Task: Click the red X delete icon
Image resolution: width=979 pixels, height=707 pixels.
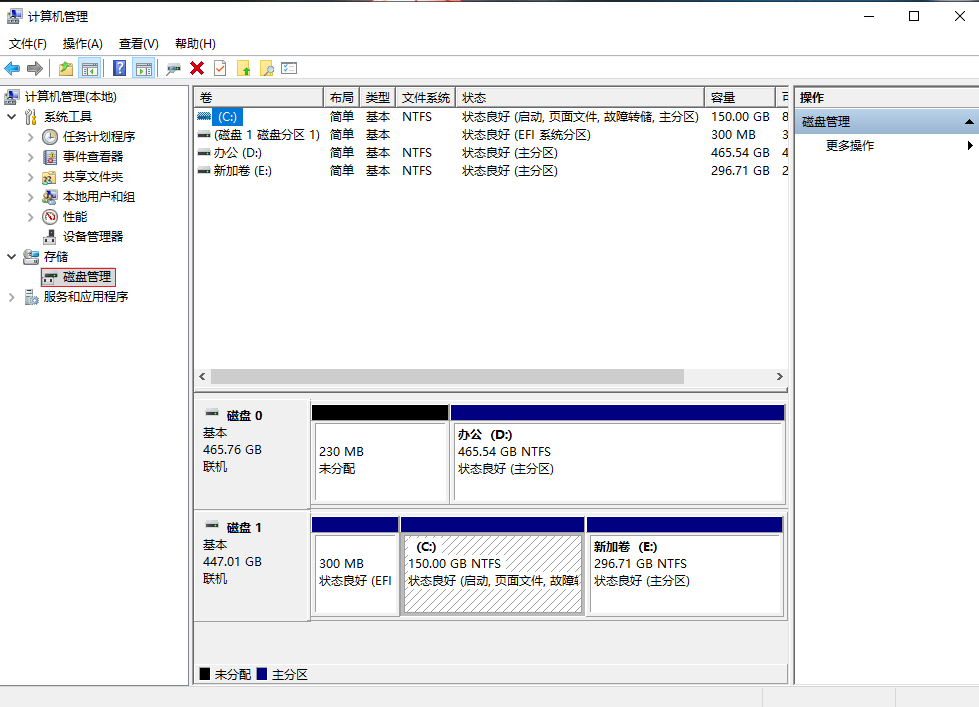Action: (x=197, y=68)
